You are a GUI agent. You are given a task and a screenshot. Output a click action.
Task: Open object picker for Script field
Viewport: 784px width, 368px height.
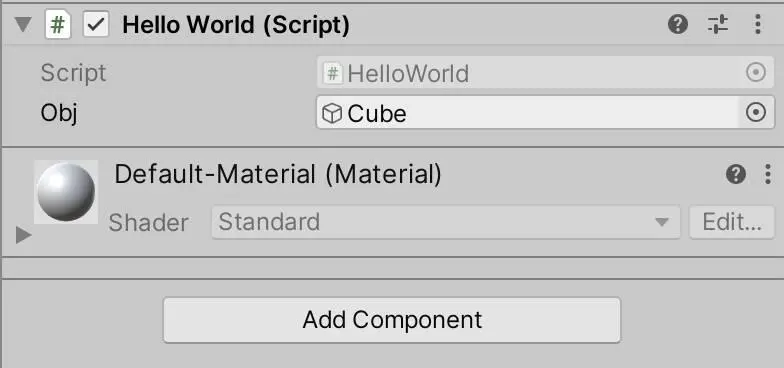(x=756, y=74)
